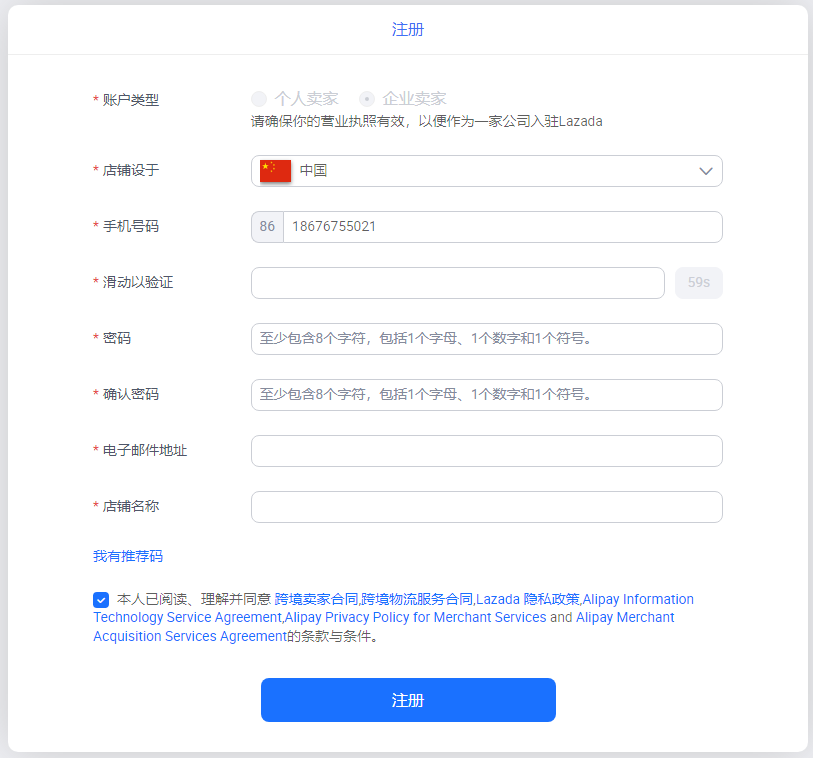Viewport: 813px width, 758px height.
Task: Click the disabled 59s countdown button
Action: (x=698, y=283)
